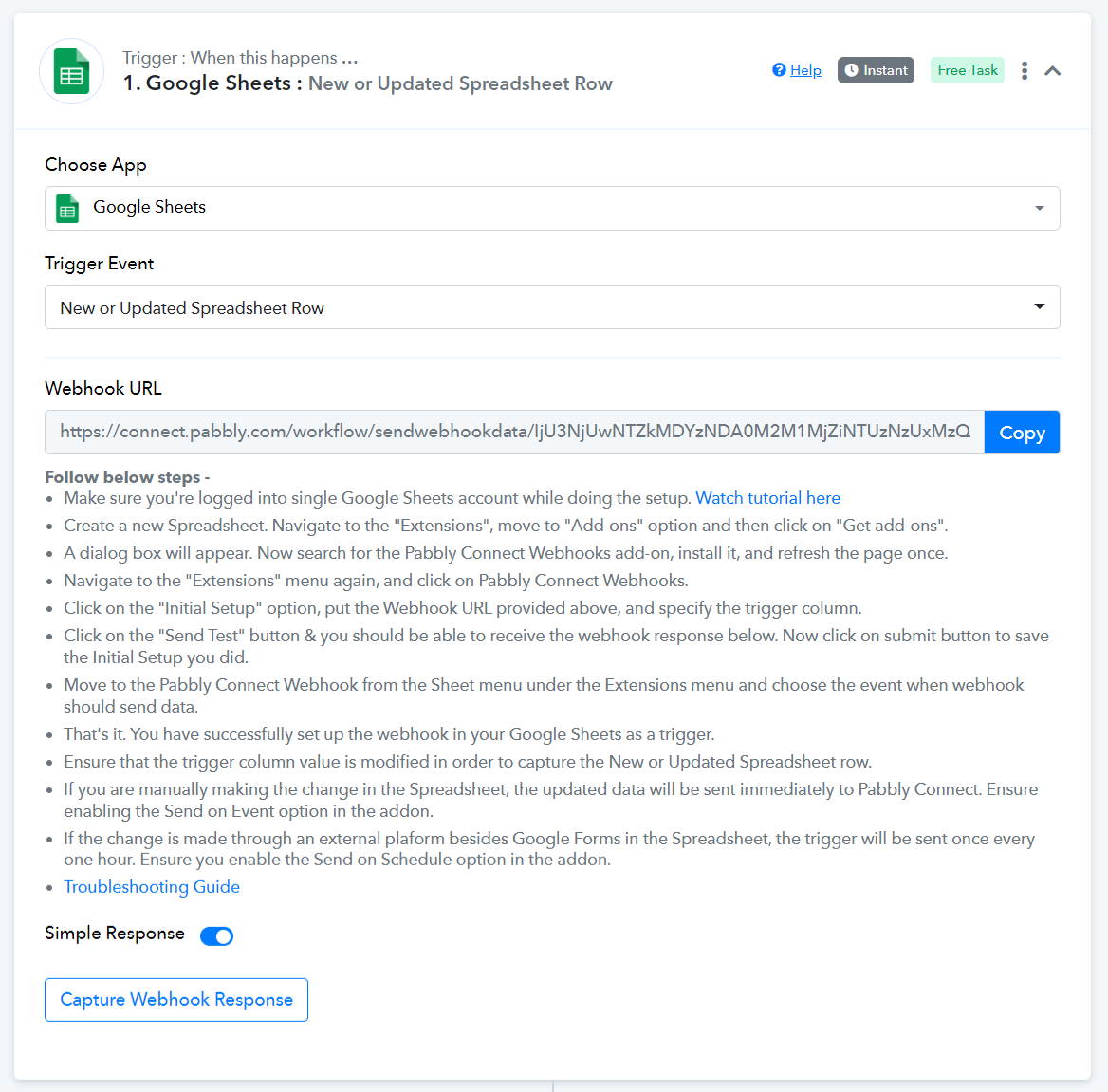Click the Simple Response label
The height and width of the screenshot is (1092, 1108).
(x=115, y=933)
